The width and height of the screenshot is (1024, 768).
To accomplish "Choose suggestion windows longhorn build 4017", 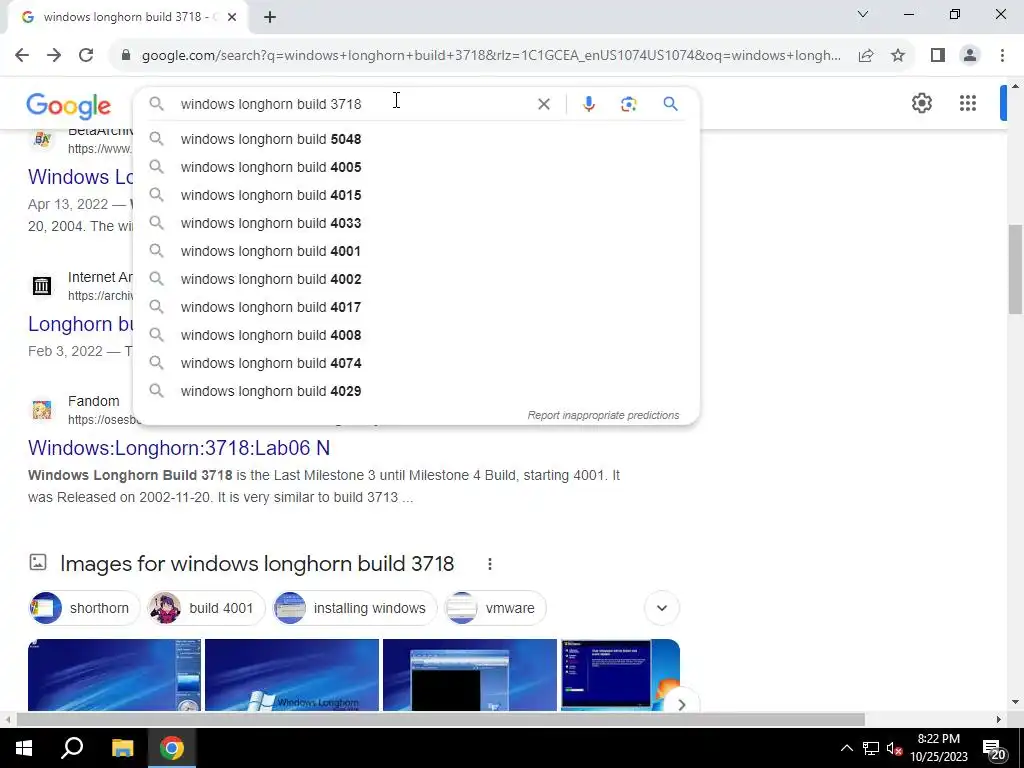I will pos(416,307).
